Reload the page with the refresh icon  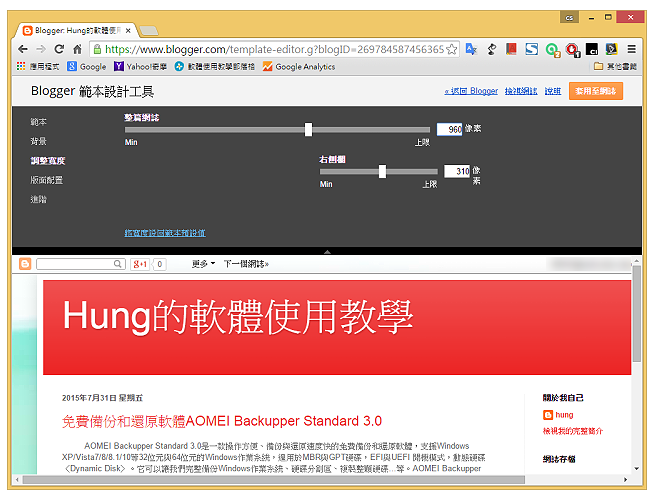click(x=59, y=49)
